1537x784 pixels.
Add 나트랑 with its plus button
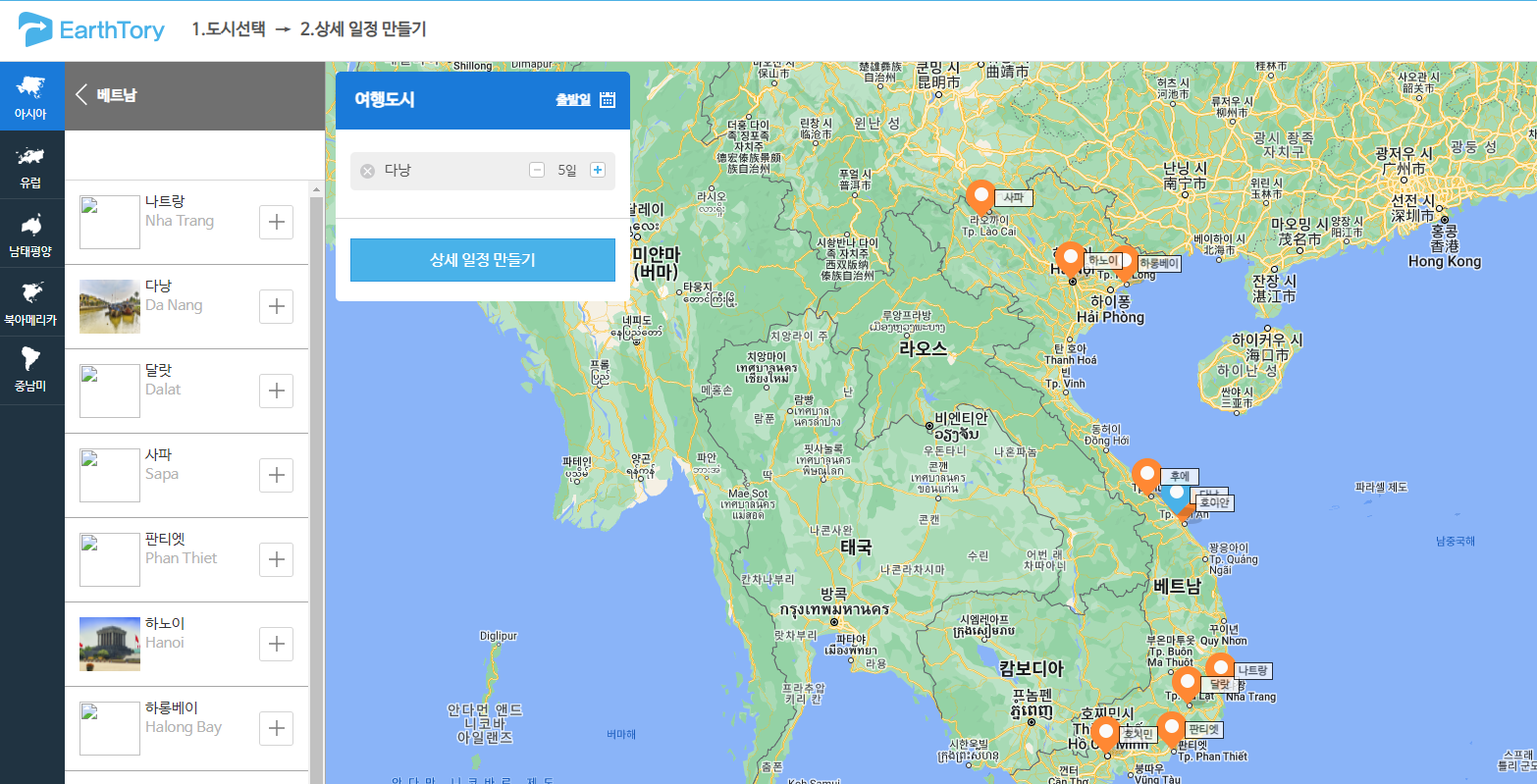[x=276, y=222]
